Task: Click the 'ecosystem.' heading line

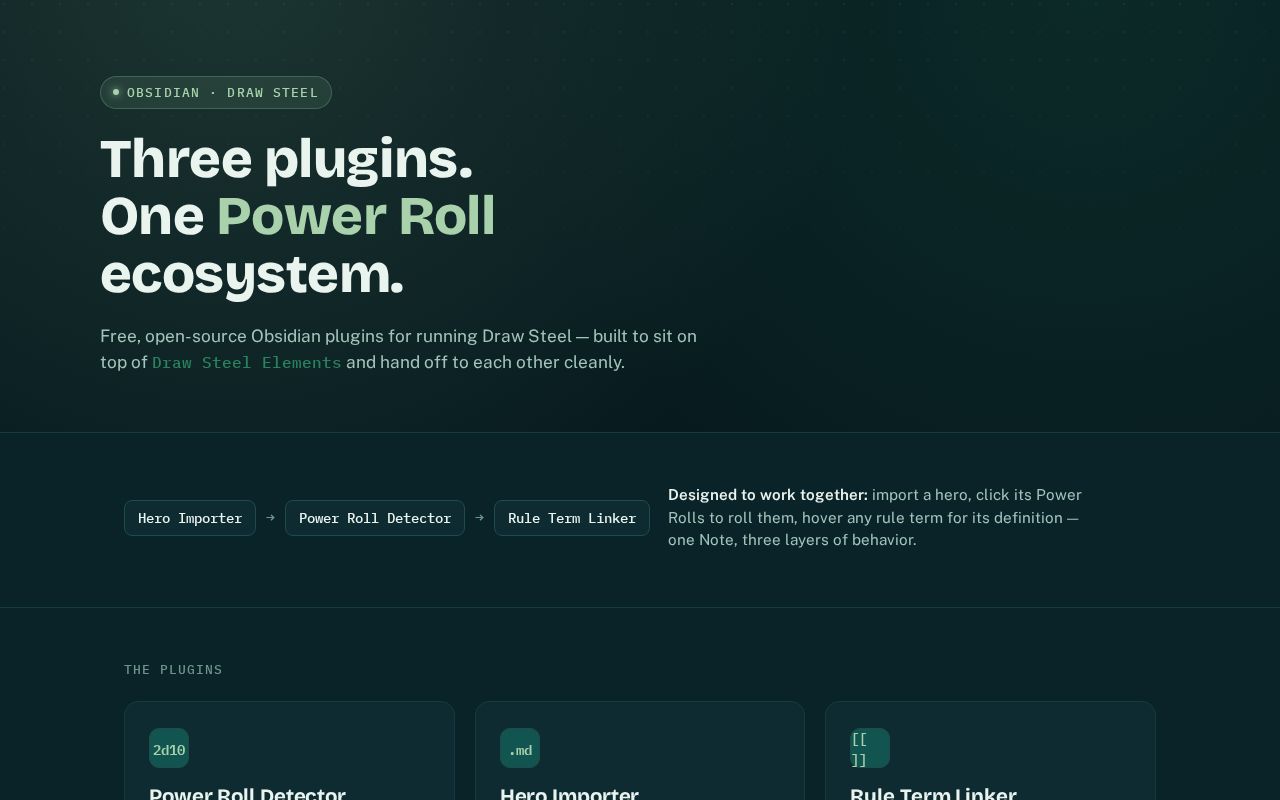Action: coord(252,274)
